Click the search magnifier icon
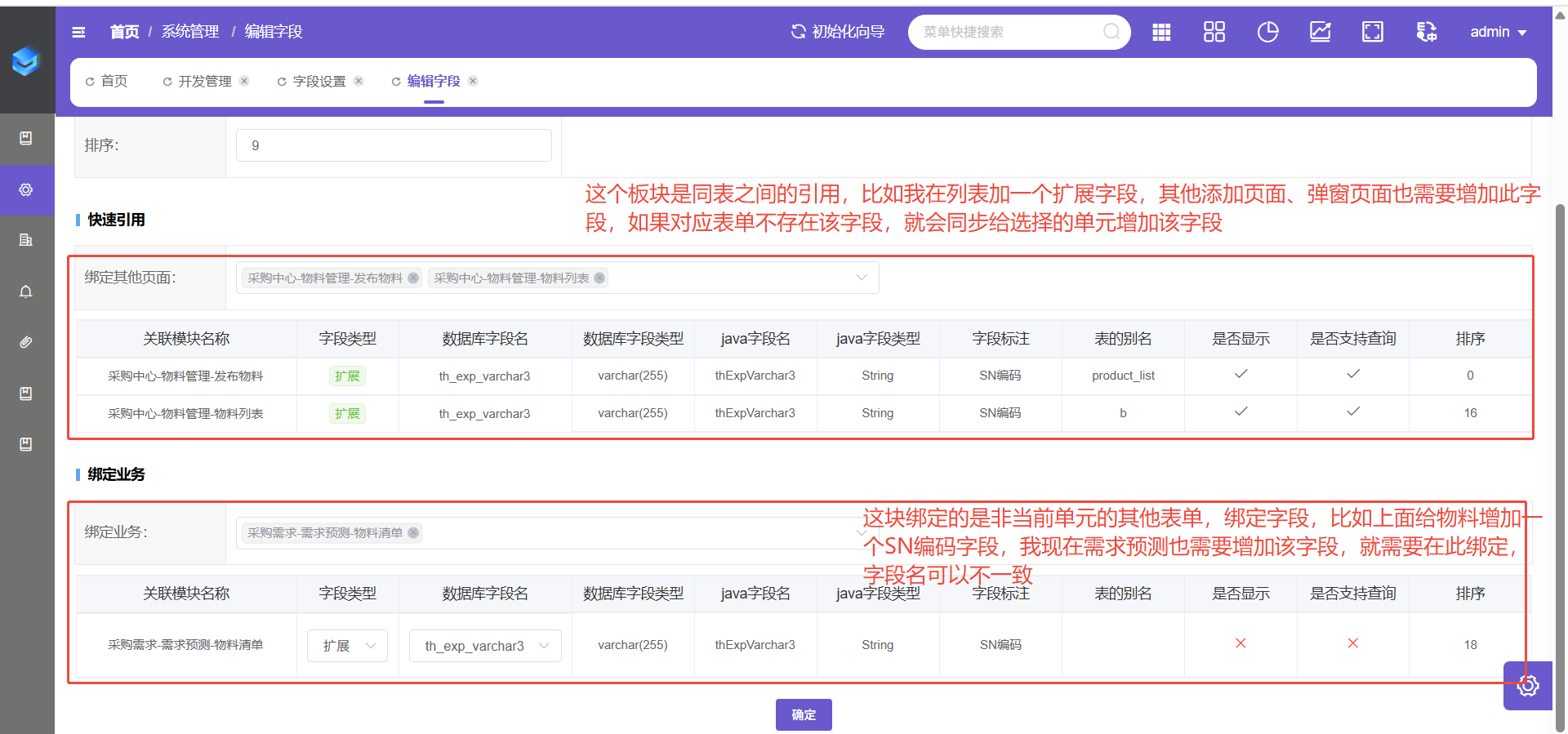The height and width of the screenshot is (734, 1568). [x=1111, y=32]
